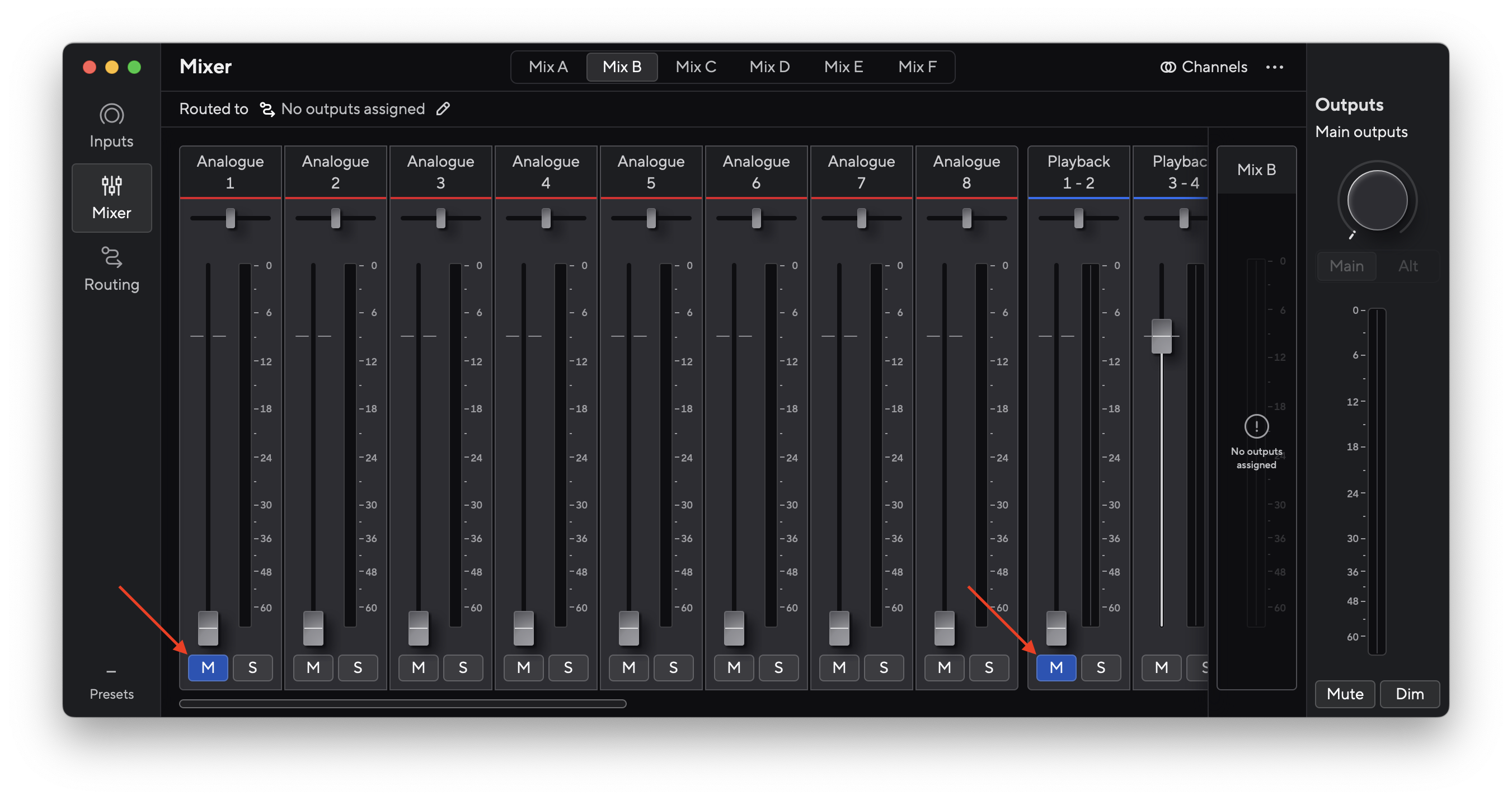Switch to Mix A tab

click(x=548, y=67)
